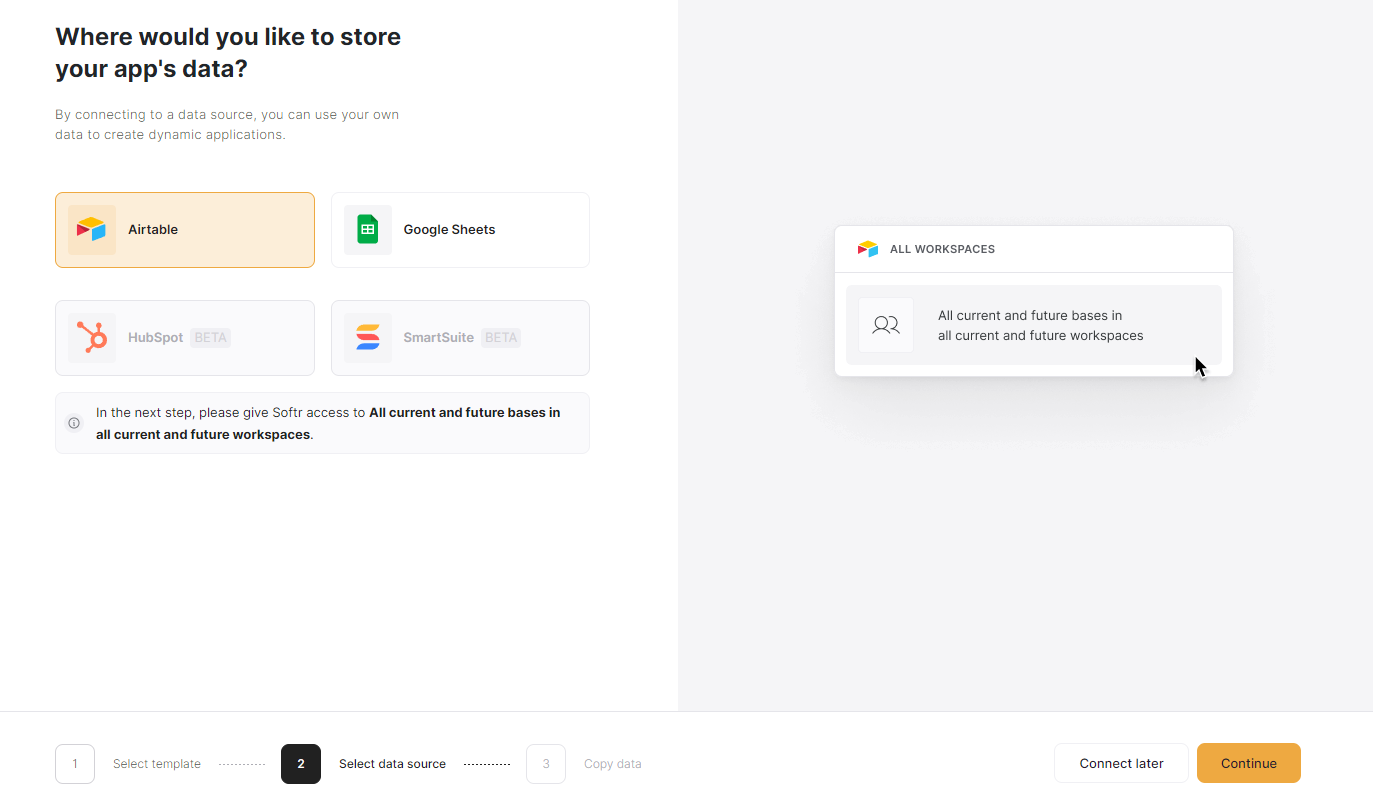Click the BETA badge next to SmartSuite

[x=501, y=338]
